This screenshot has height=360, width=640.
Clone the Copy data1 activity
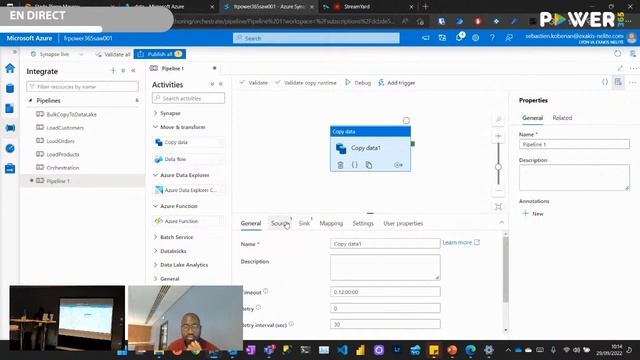[369, 165]
